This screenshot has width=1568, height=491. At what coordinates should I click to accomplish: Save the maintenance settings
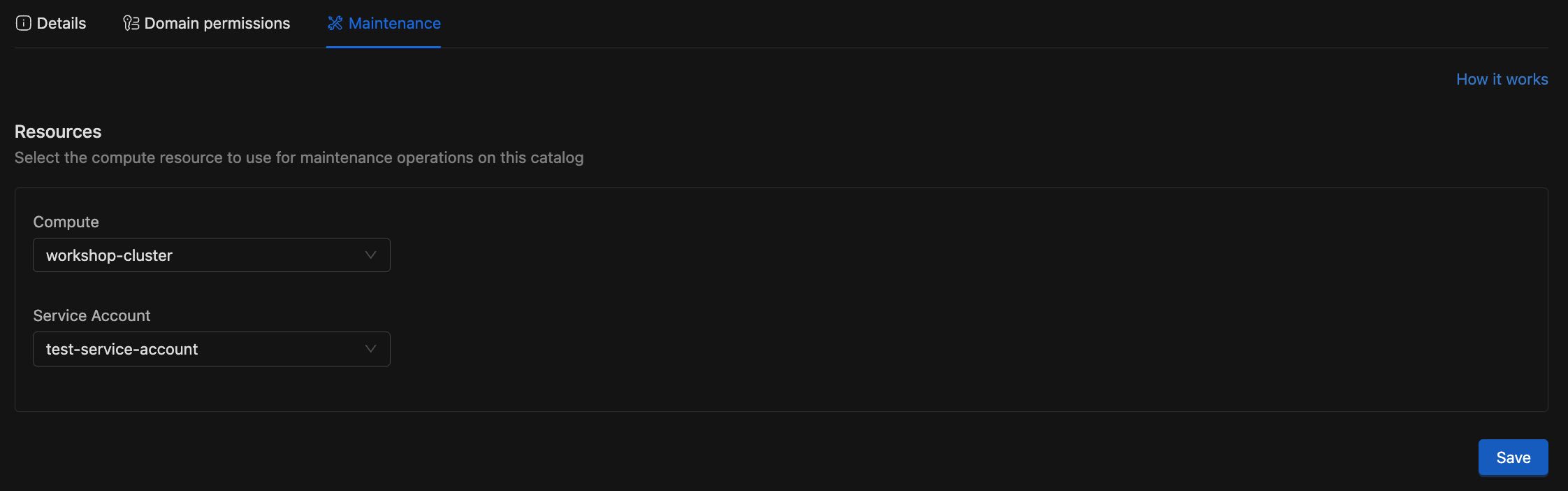tap(1513, 457)
